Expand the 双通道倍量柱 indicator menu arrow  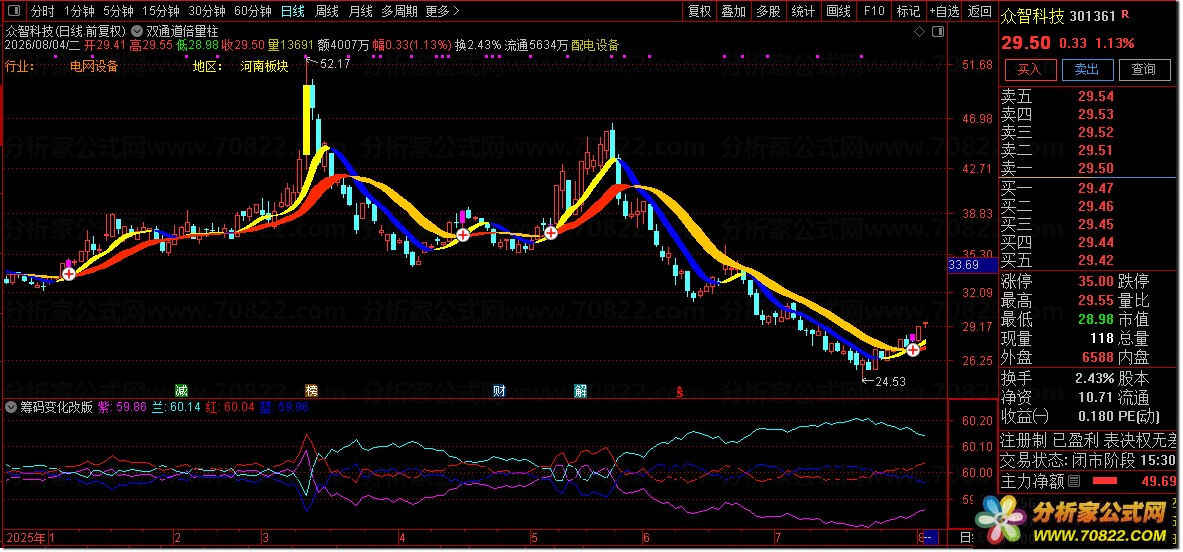click(x=137, y=32)
